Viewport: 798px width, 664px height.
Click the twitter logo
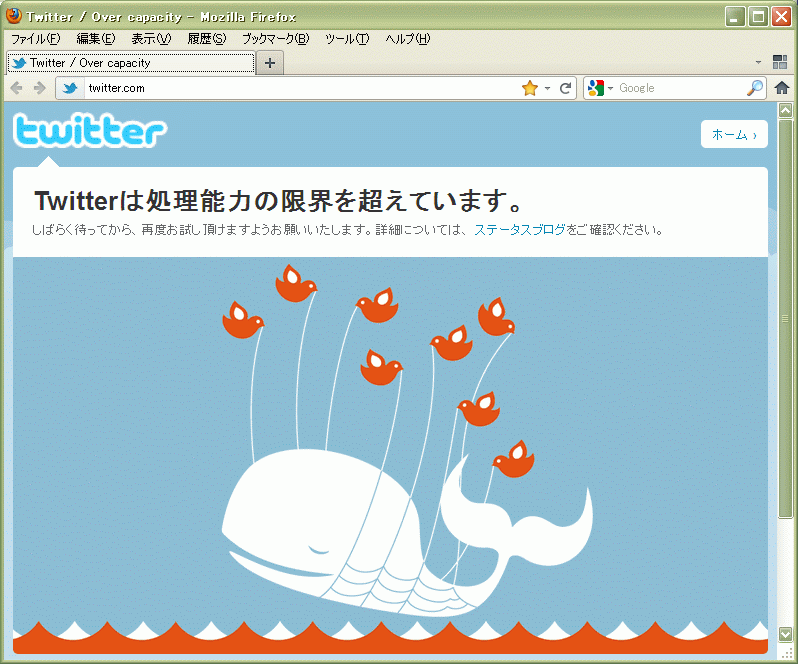tap(90, 131)
